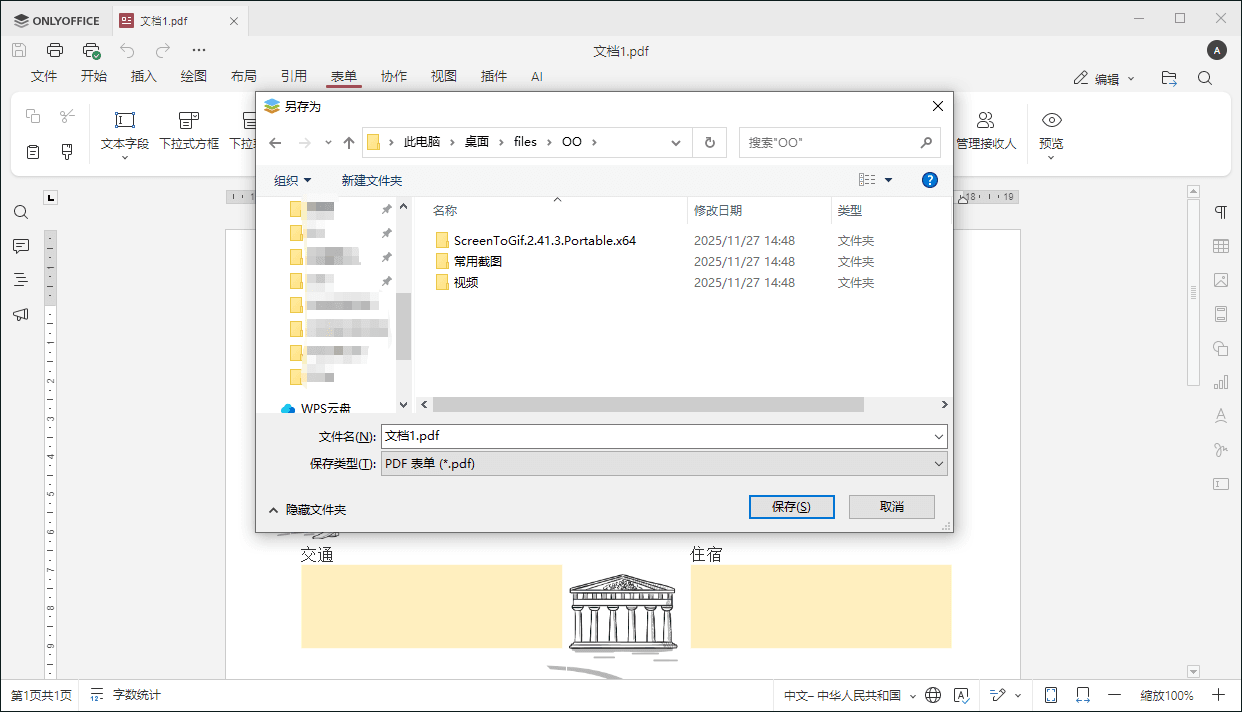Collapse folders with Hide Folders toggle
Screen dimensions: 1242x712
pyautogui.click(x=307, y=509)
